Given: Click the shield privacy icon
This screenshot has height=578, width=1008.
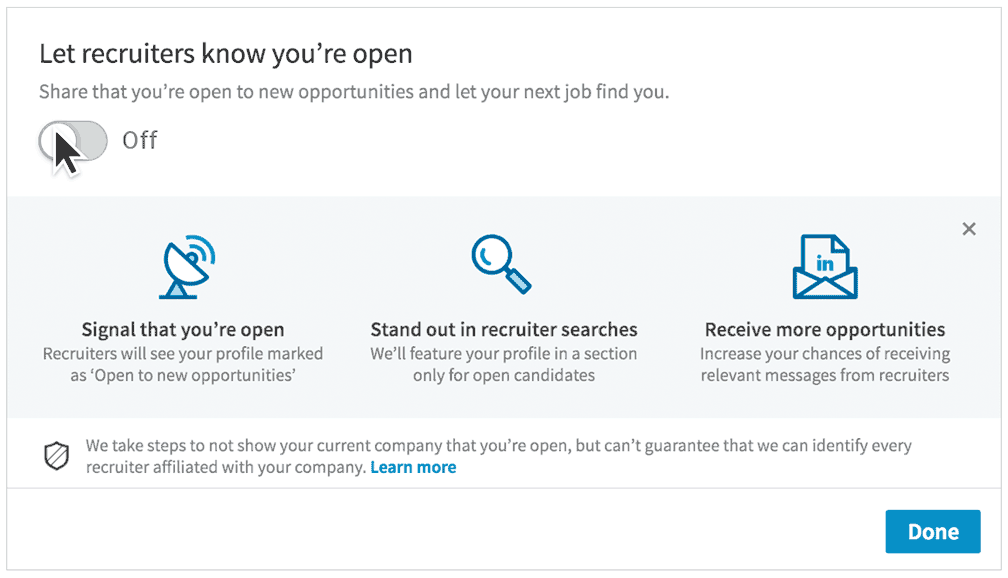Looking at the screenshot, I should point(56,456).
